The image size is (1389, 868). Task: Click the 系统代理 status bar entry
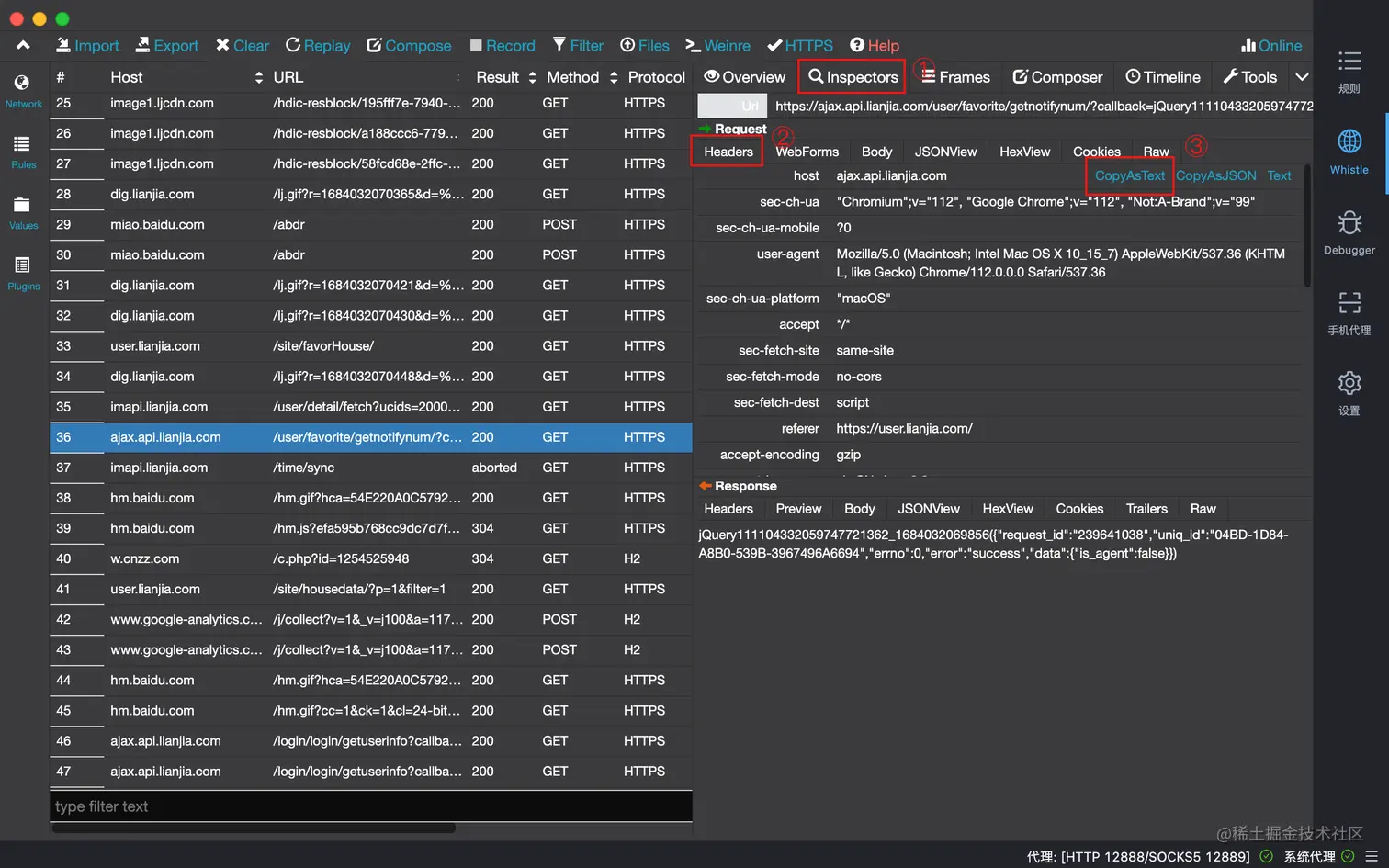tap(1318, 856)
